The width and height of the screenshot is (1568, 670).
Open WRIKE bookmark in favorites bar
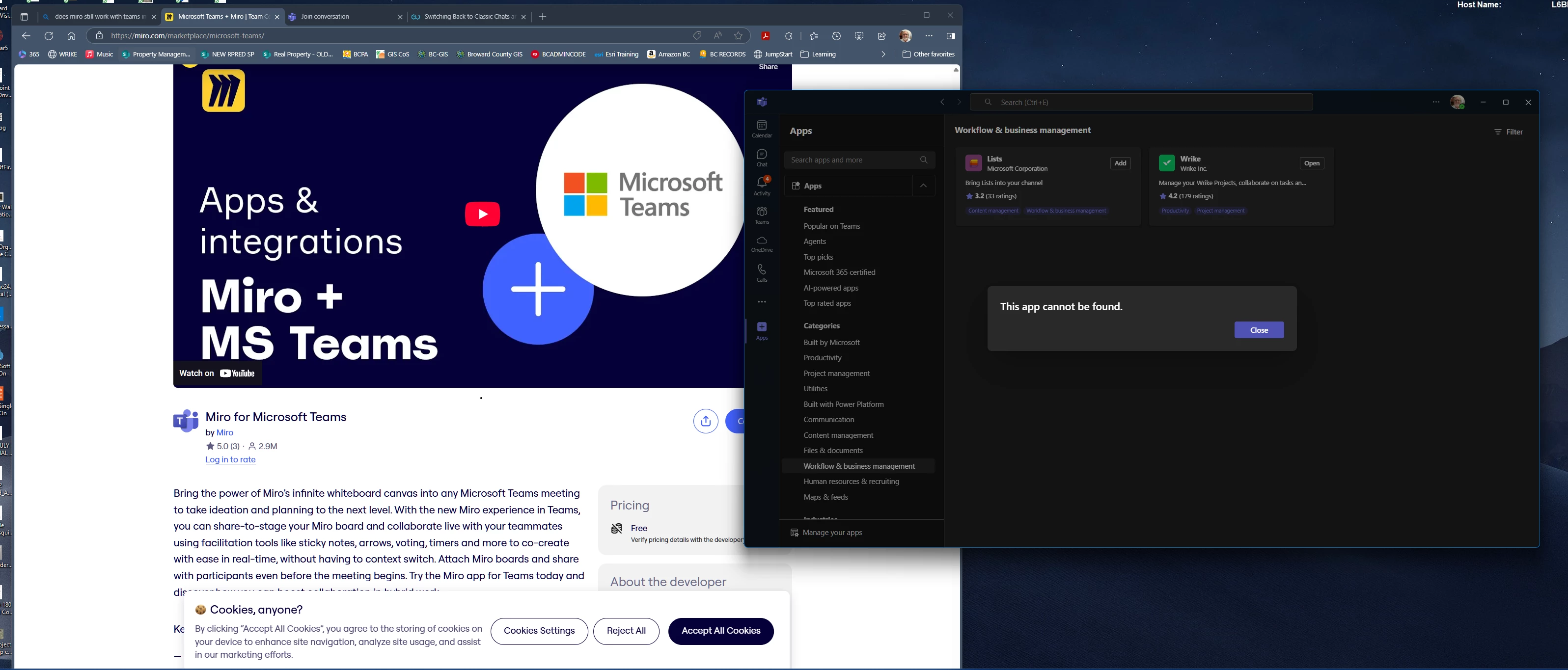click(63, 54)
